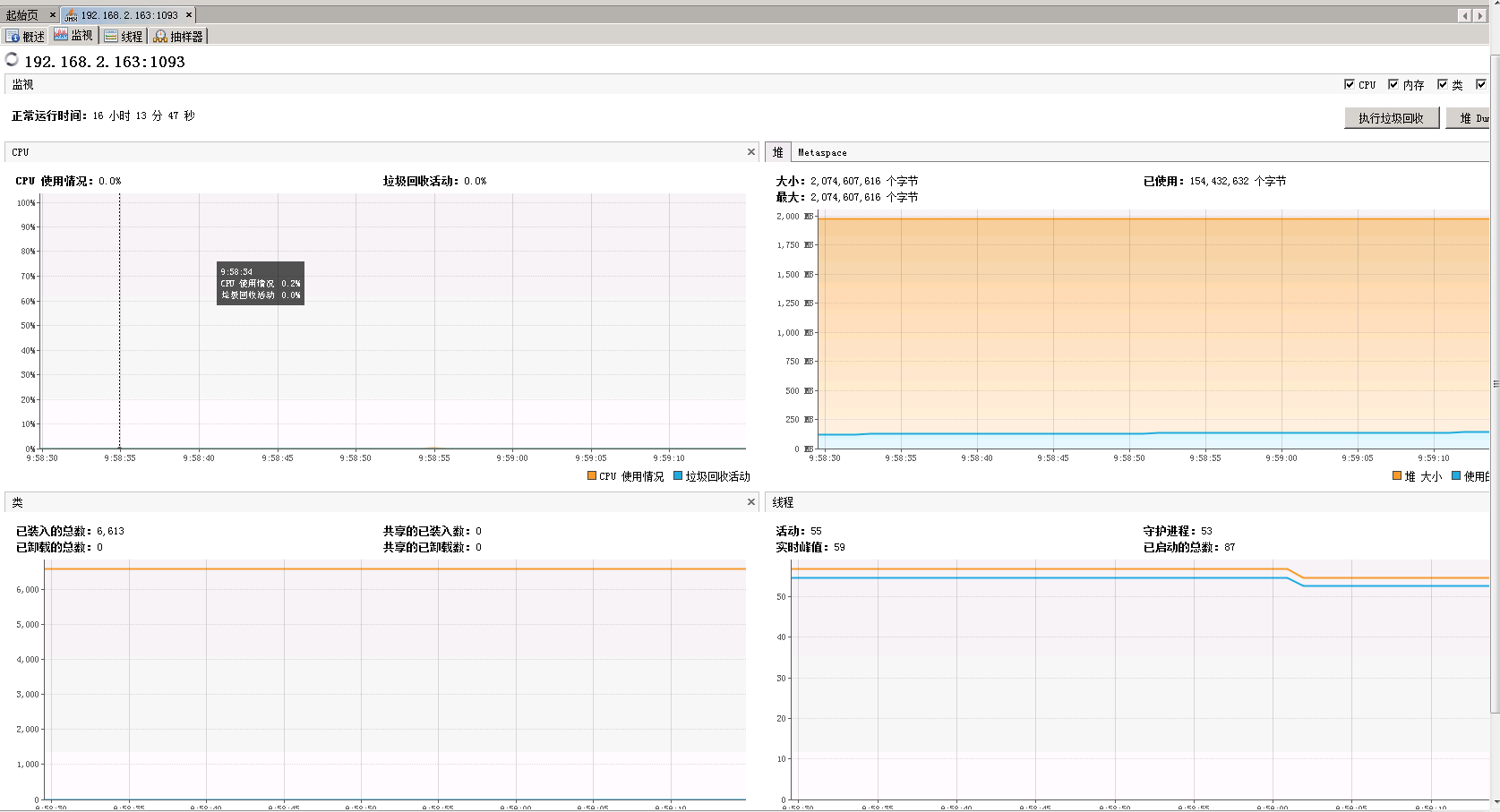Click the vertical scrollbar on the right
1500x812 pixels.
[x=1495, y=385]
